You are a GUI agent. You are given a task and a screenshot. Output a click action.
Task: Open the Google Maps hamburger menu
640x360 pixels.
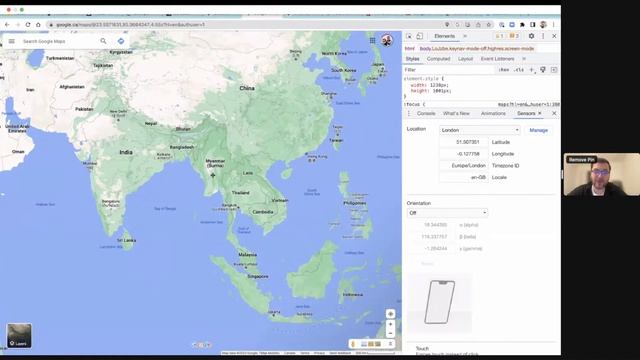tap(11, 41)
